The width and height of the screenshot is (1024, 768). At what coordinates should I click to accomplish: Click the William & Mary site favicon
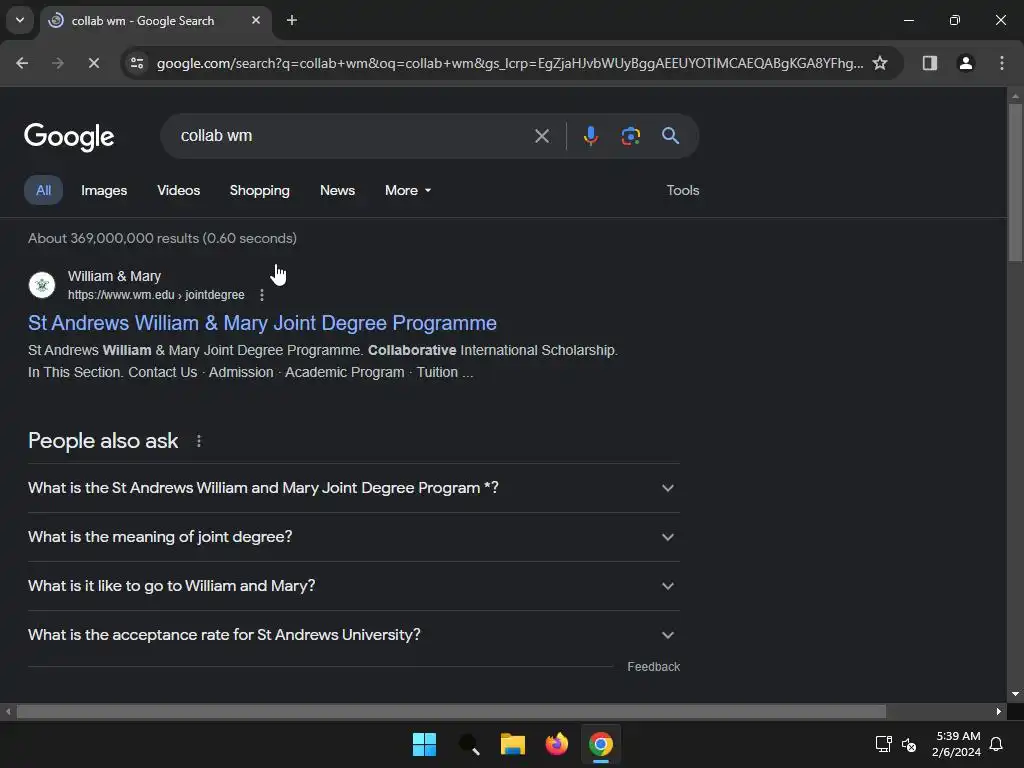(42, 285)
